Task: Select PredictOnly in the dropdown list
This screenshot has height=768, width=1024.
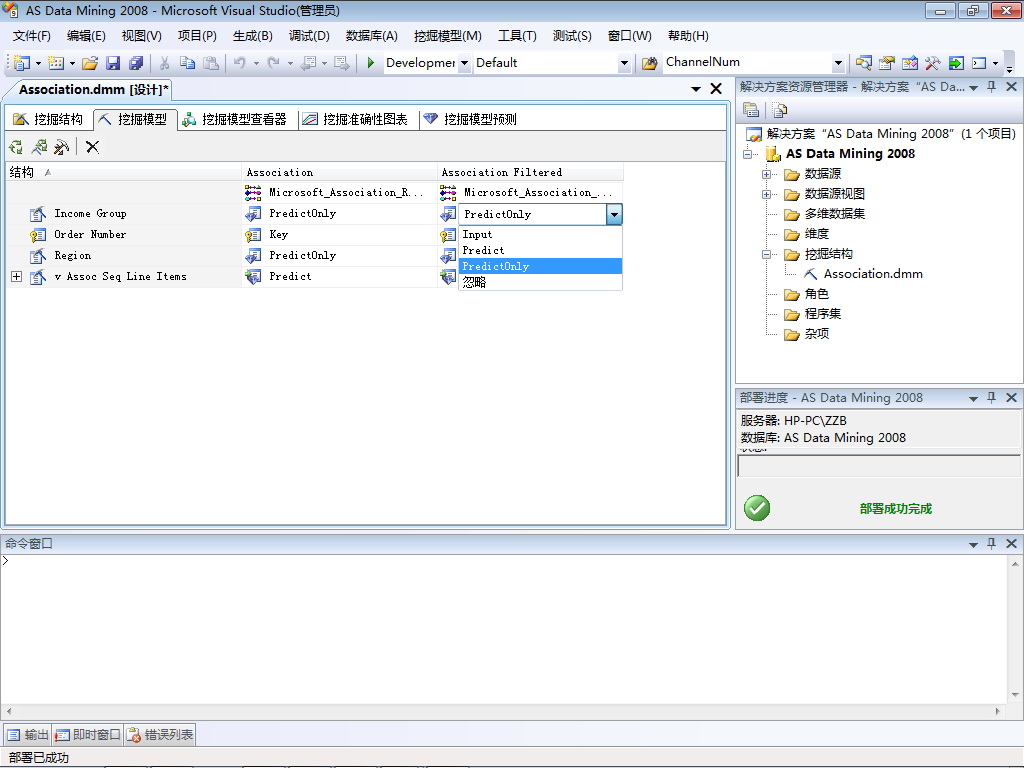Action: (540, 266)
